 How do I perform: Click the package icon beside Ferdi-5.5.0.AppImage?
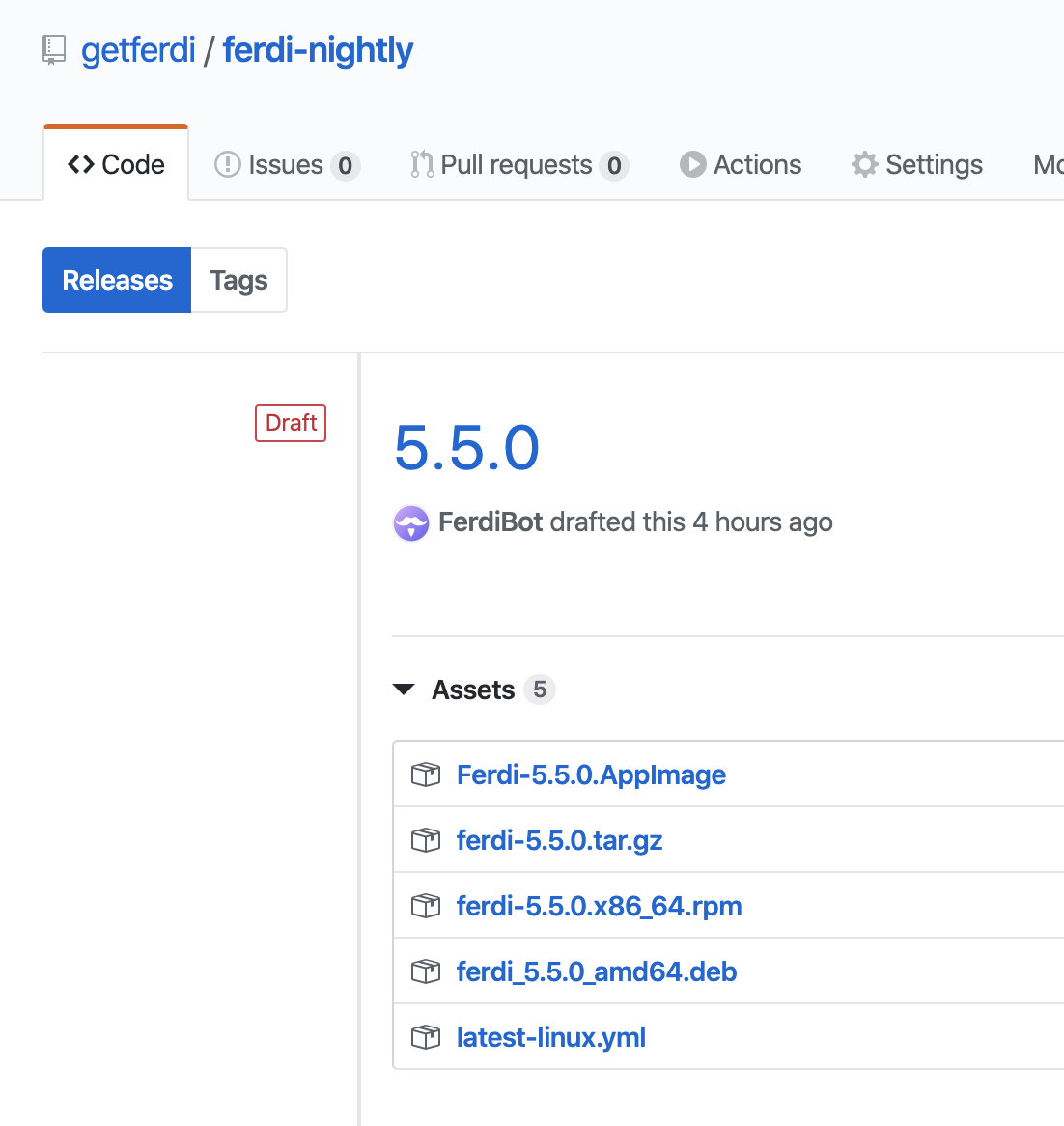coord(426,774)
